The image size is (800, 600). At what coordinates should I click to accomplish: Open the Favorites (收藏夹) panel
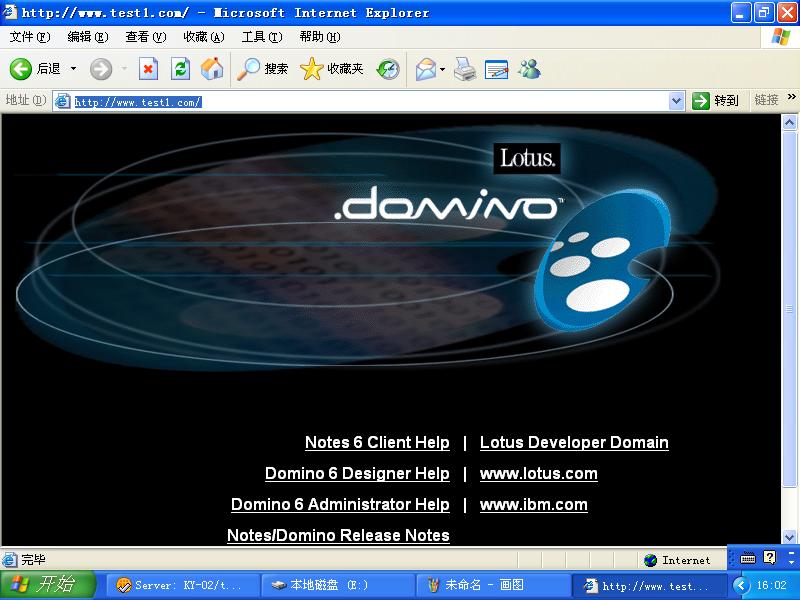tap(332, 69)
